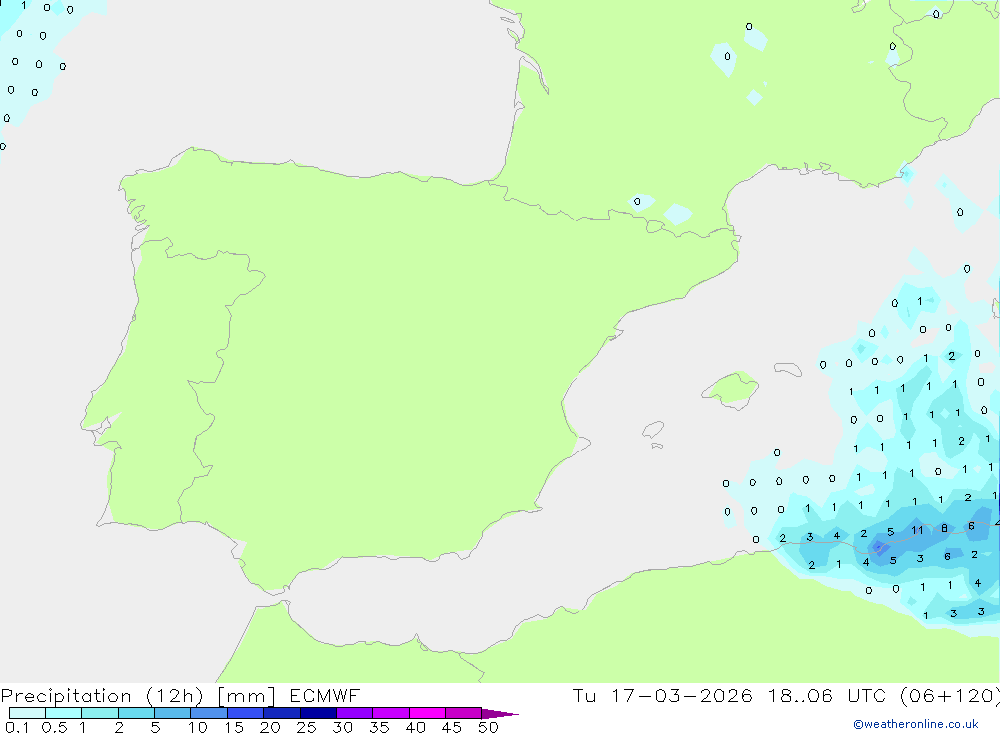Click the '(06+120)' forecast offset text
The width and height of the screenshot is (1000, 733).
pos(950,695)
